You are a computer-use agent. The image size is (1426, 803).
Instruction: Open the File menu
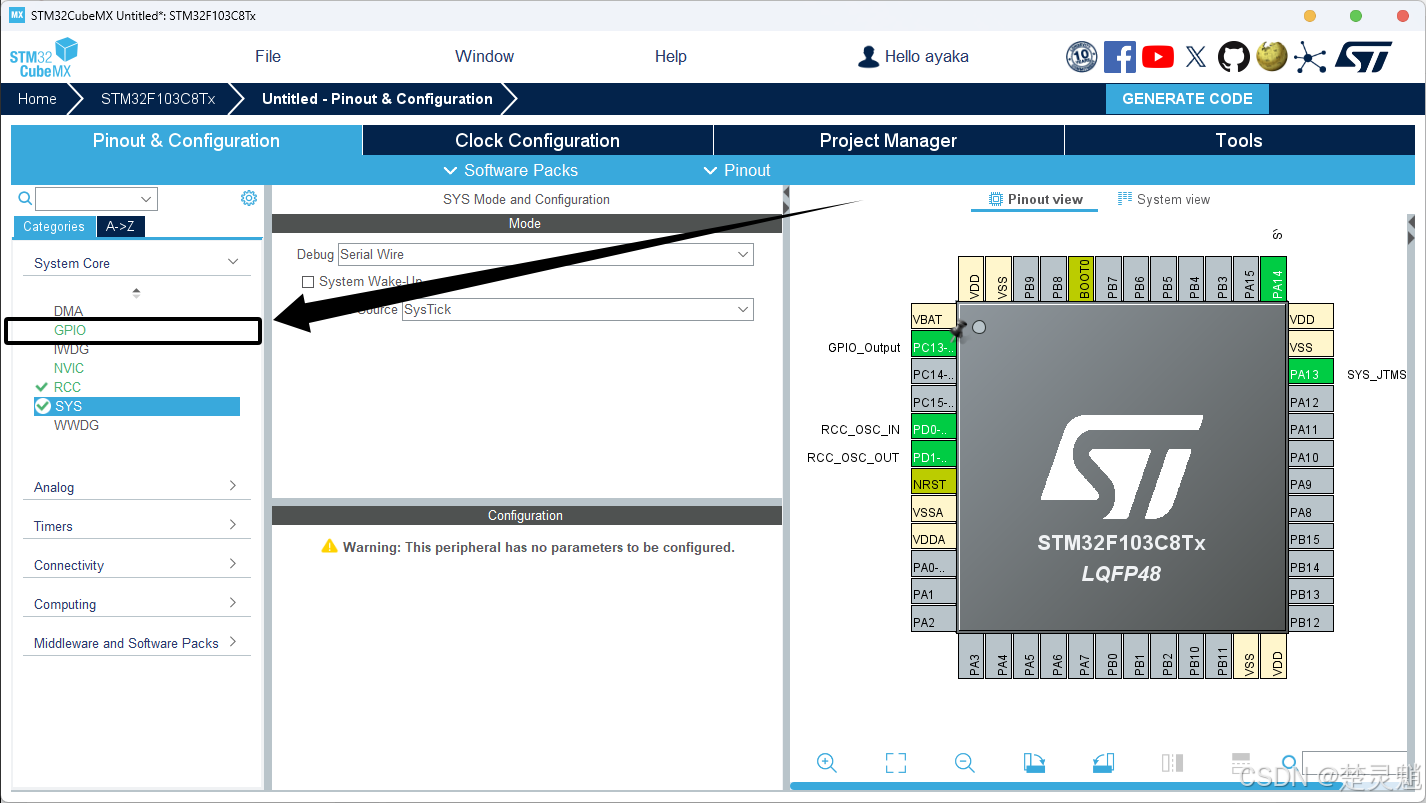point(268,56)
